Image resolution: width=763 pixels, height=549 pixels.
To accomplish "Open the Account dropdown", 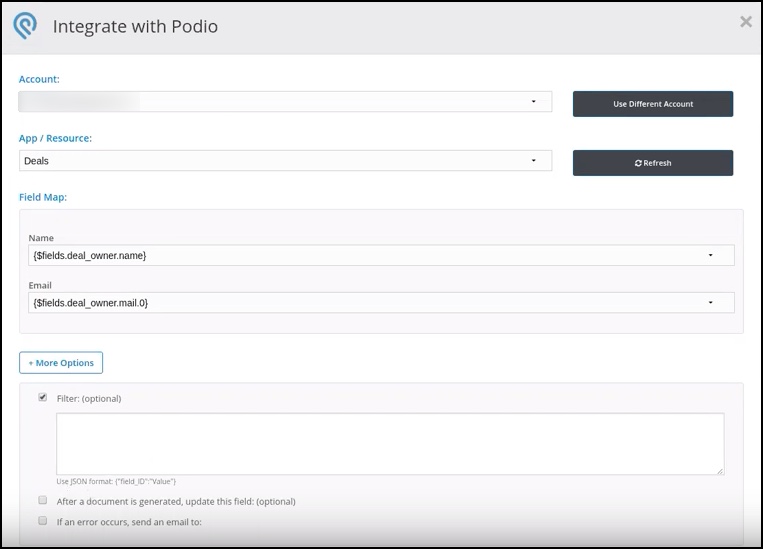I will 285,102.
